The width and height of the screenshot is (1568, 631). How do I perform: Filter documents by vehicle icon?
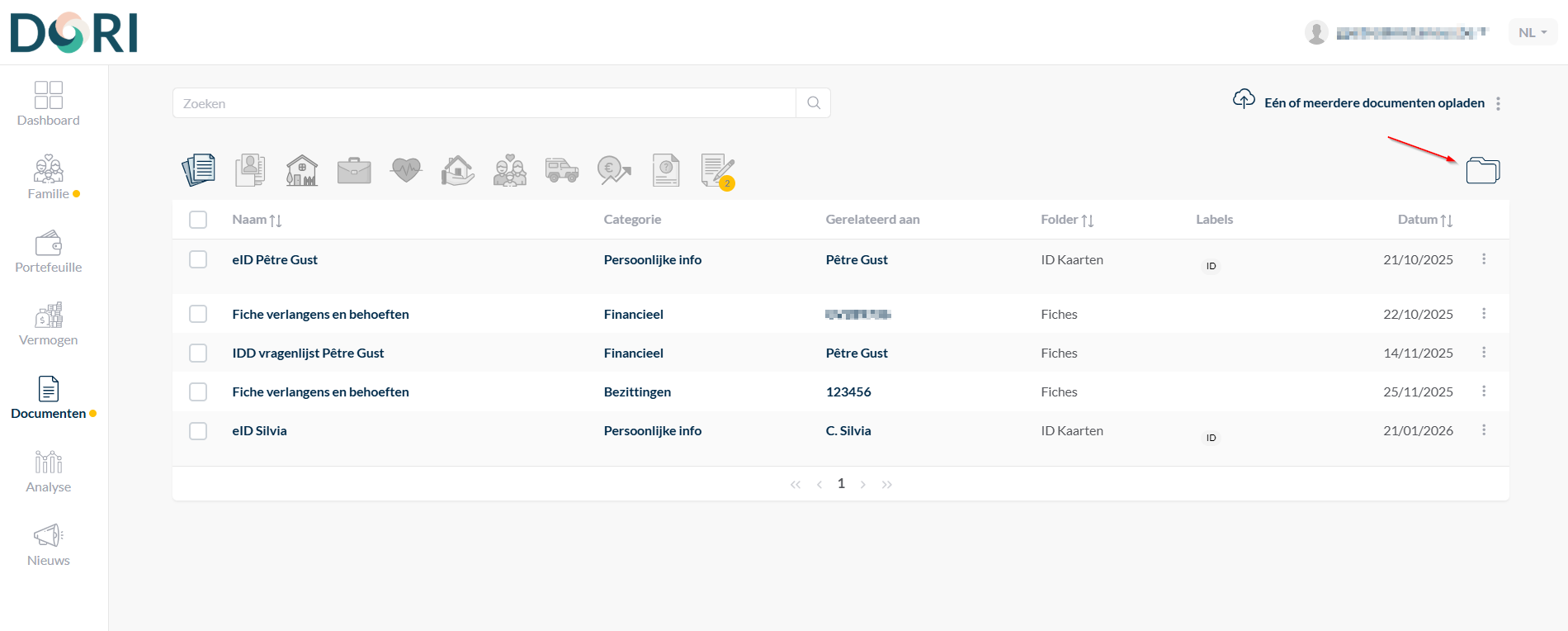(x=562, y=170)
